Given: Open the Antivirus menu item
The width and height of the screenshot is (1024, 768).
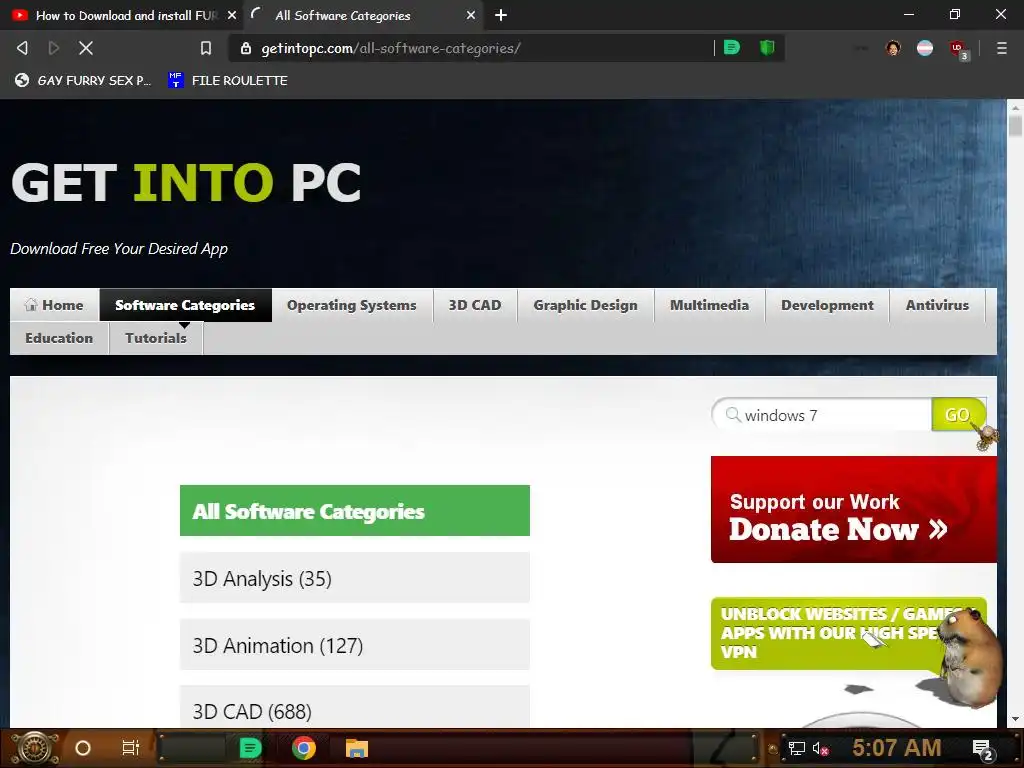Looking at the screenshot, I should [937, 305].
